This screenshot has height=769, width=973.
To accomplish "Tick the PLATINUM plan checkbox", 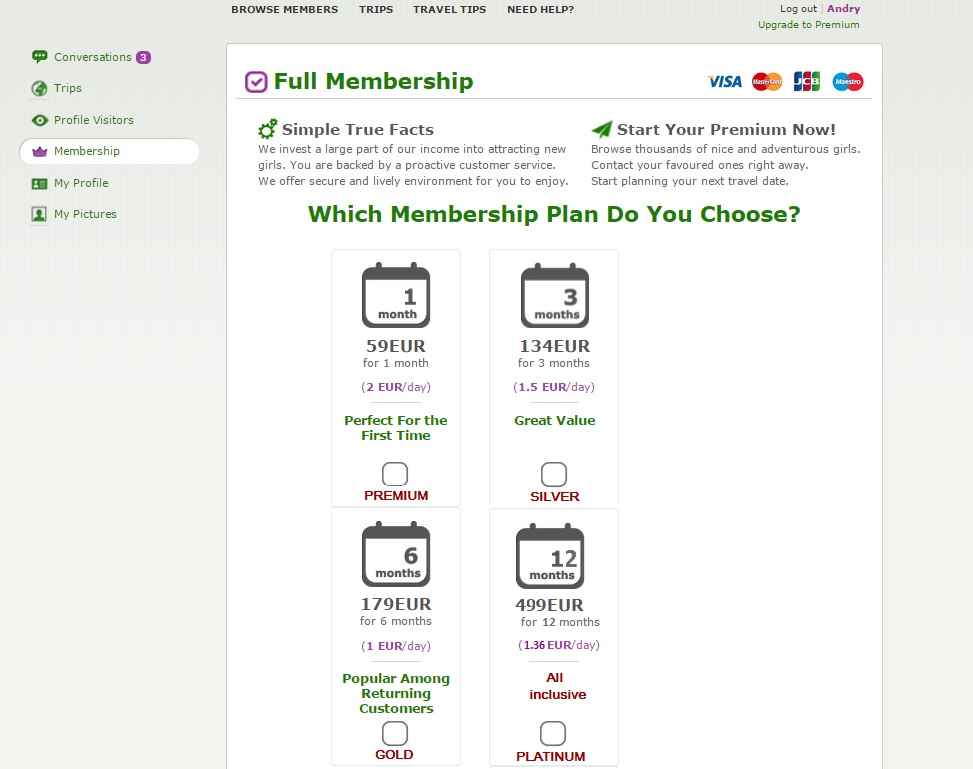I will (553, 734).
